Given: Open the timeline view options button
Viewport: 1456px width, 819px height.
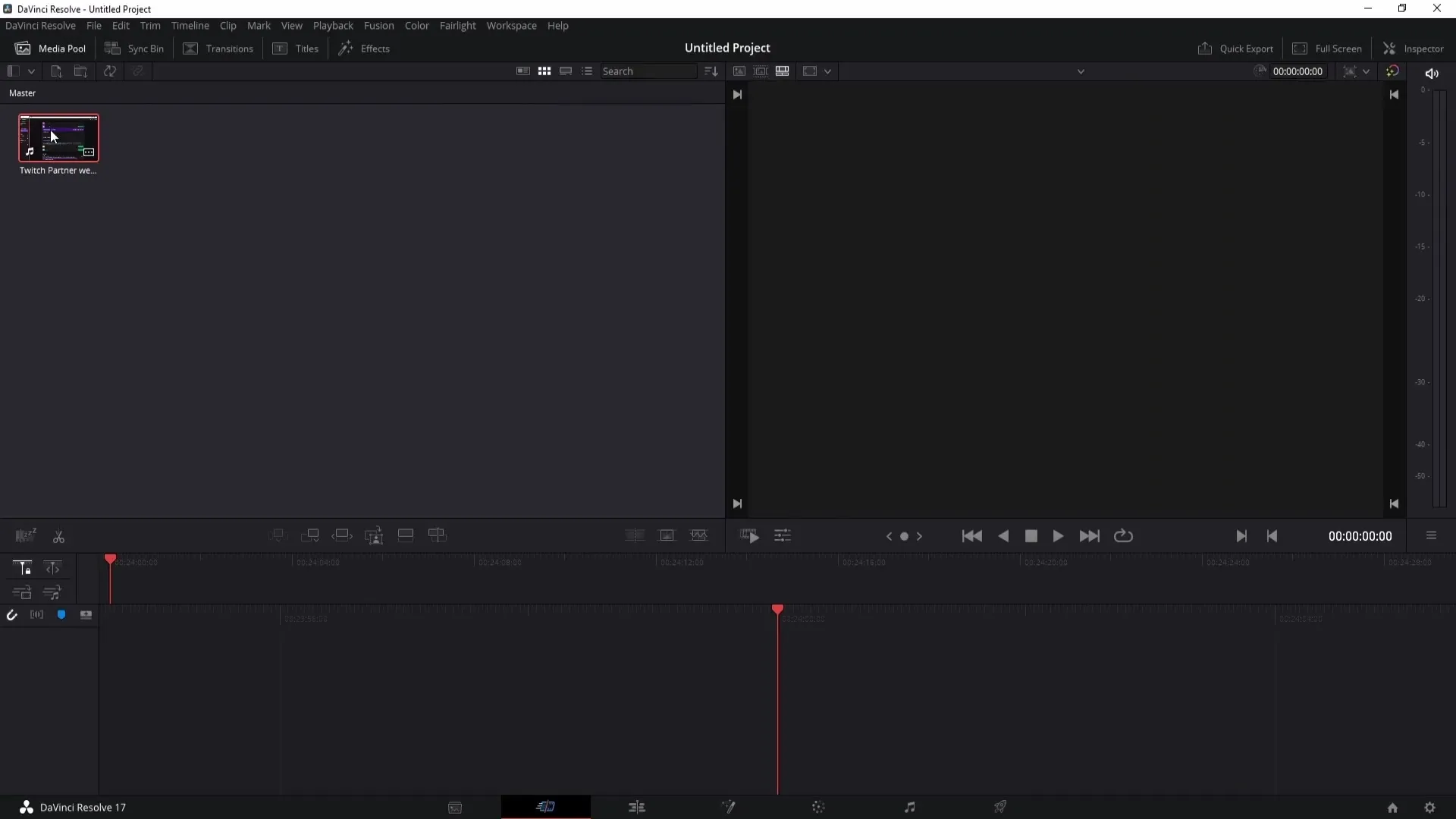Looking at the screenshot, I should [x=86, y=615].
